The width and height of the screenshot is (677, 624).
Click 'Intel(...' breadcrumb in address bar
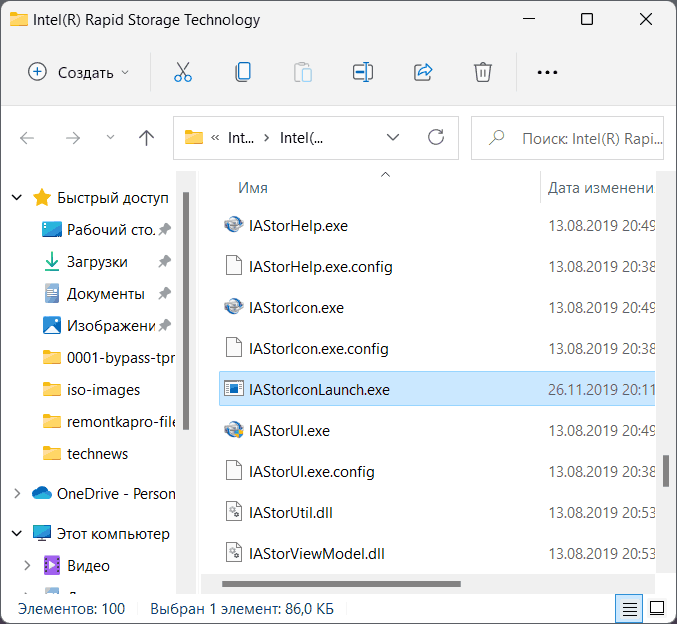[301, 138]
